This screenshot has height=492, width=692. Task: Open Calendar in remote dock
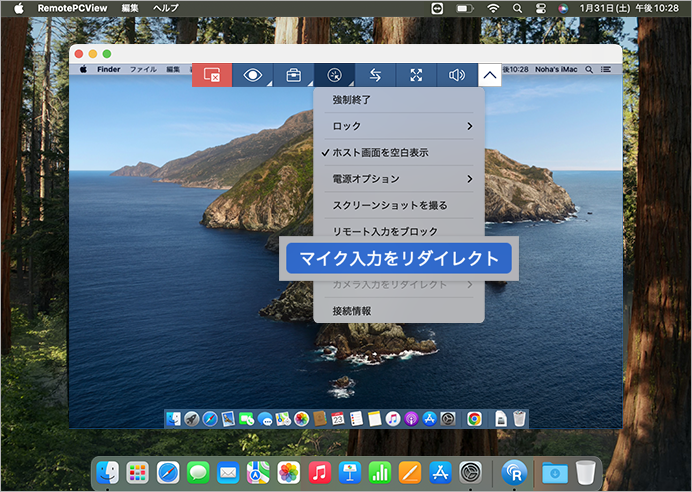338,418
